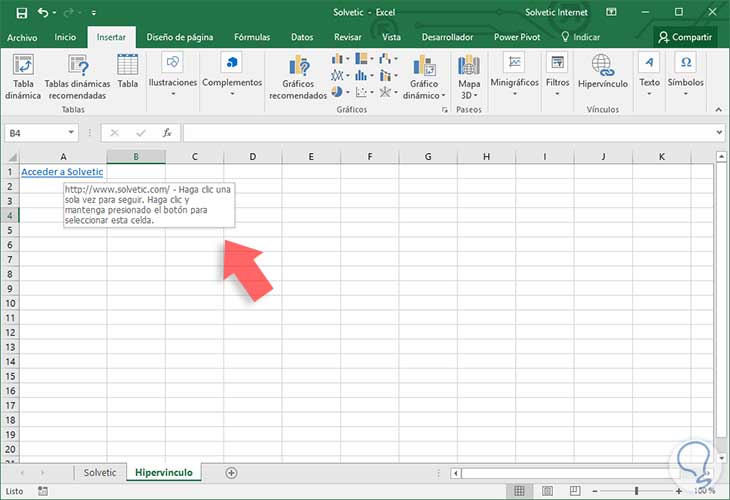Insert a combo chart
The width and height of the screenshot is (730, 500).
(388, 75)
